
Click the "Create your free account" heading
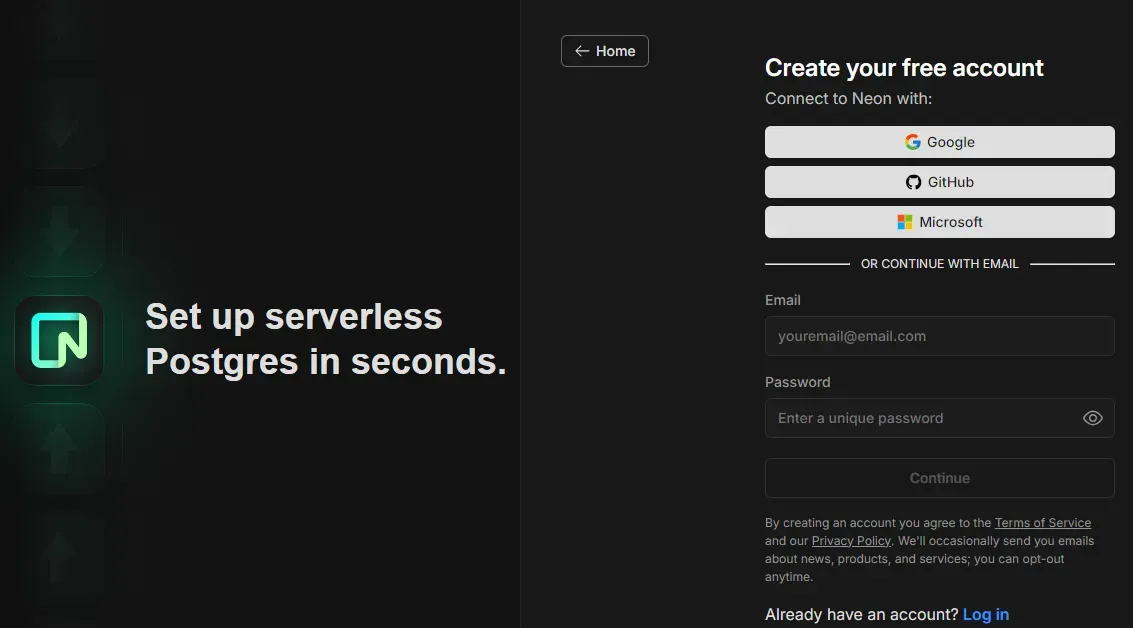pyautogui.click(x=904, y=68)
